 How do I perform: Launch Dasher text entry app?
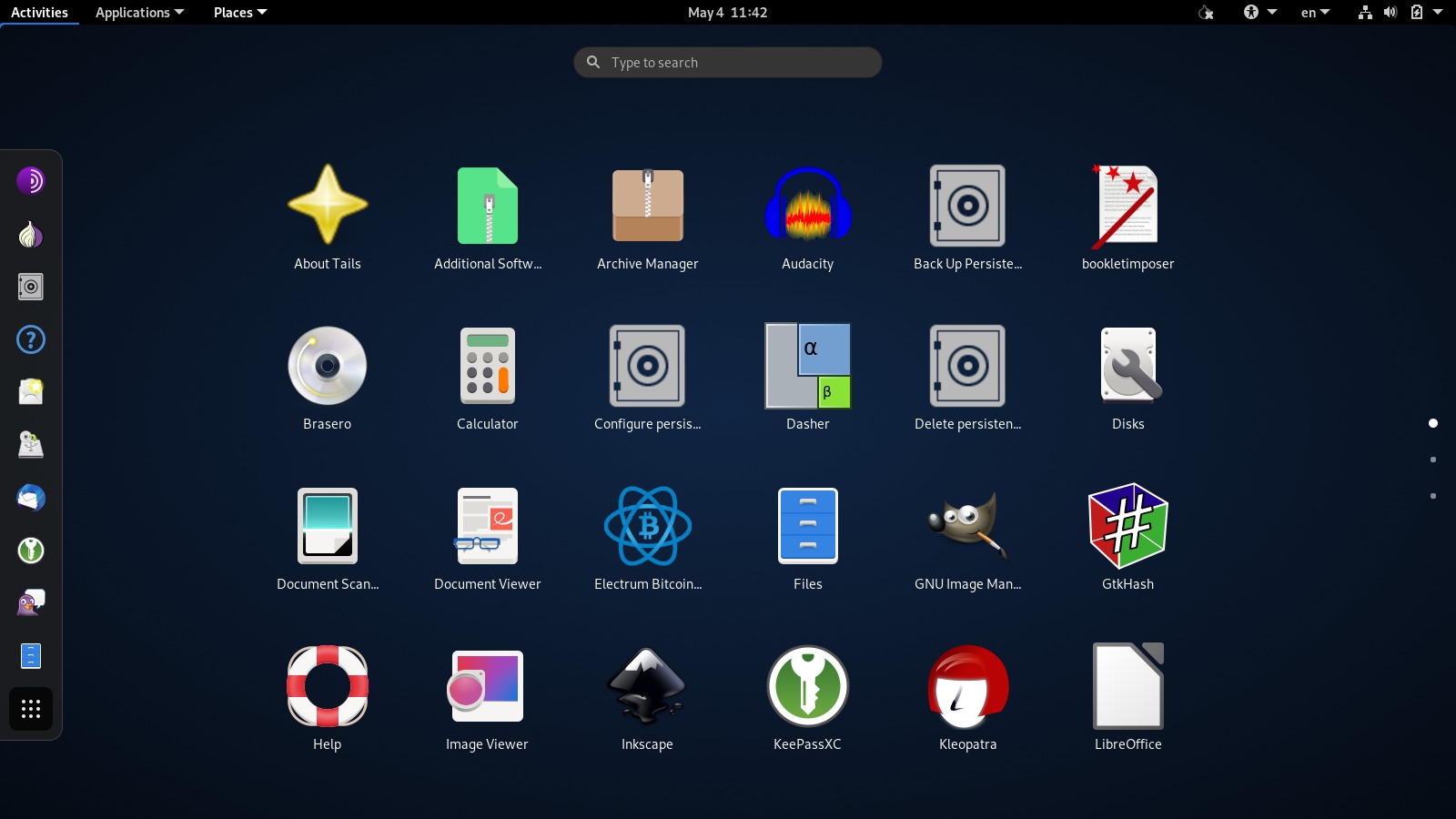[x=808, y=379]
